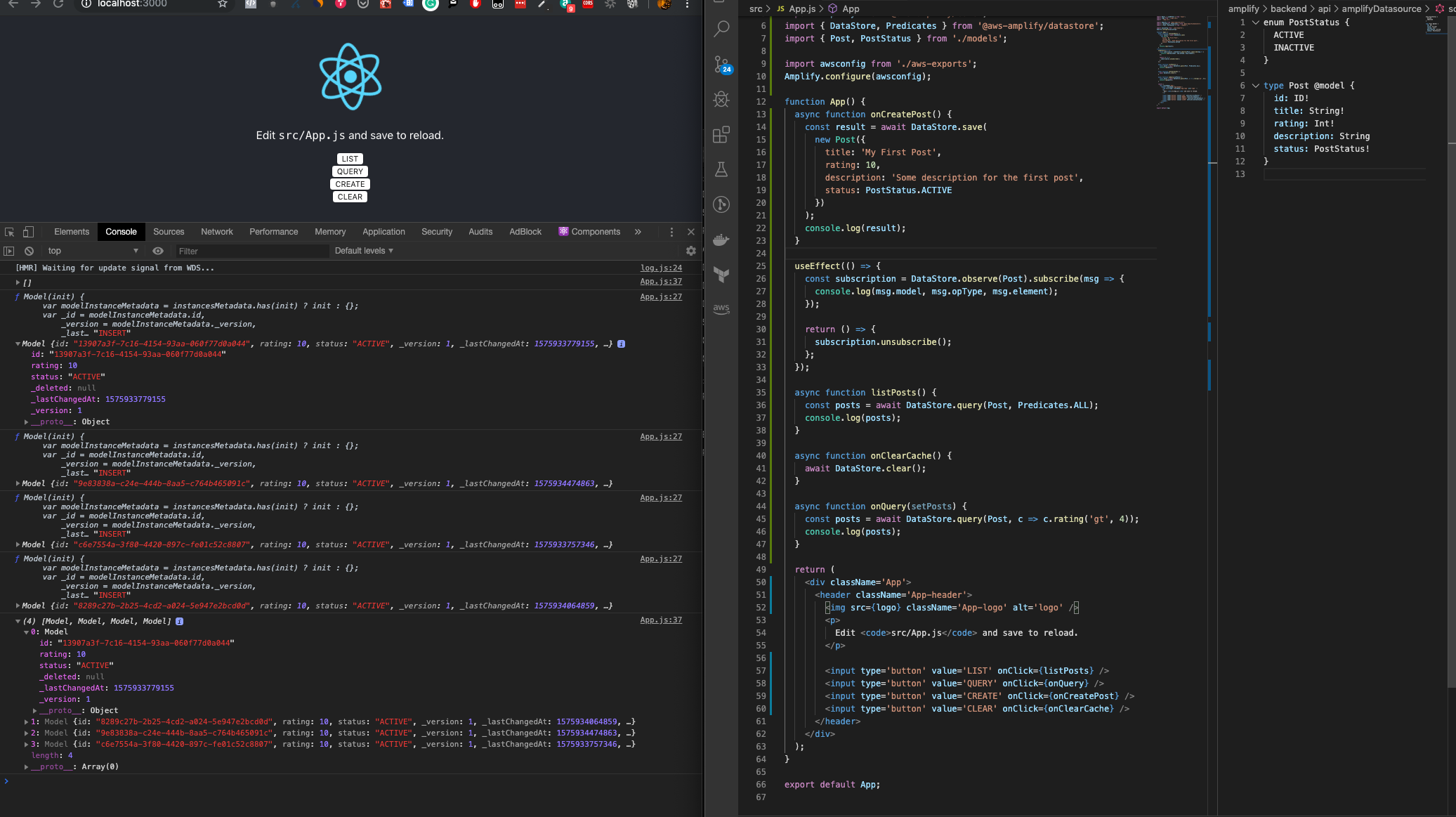Click in console Filter input

(251, 251)
